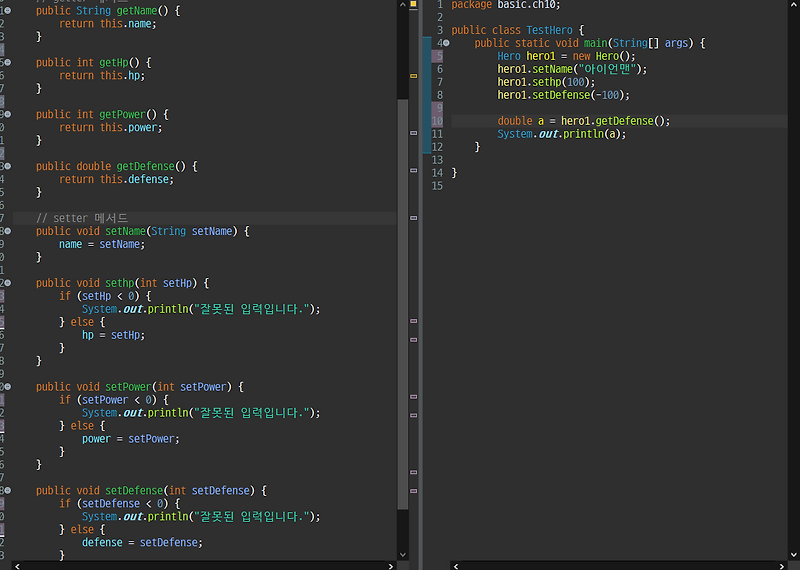Collapse the getPower() method fold toggle
This screenshot has height=570, width=800.
tap(8, 114)
